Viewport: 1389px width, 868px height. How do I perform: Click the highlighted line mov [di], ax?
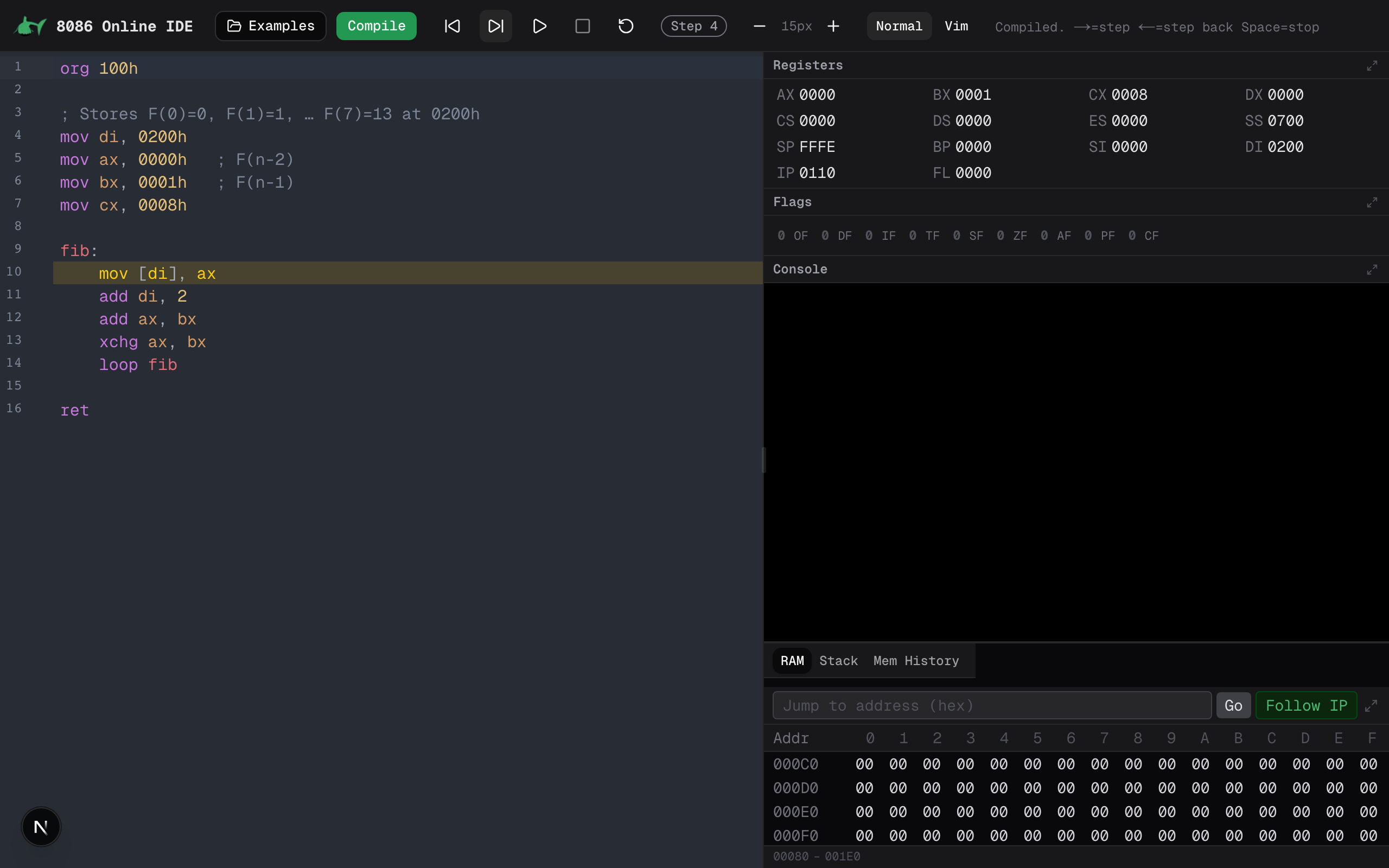coord(407,273)
